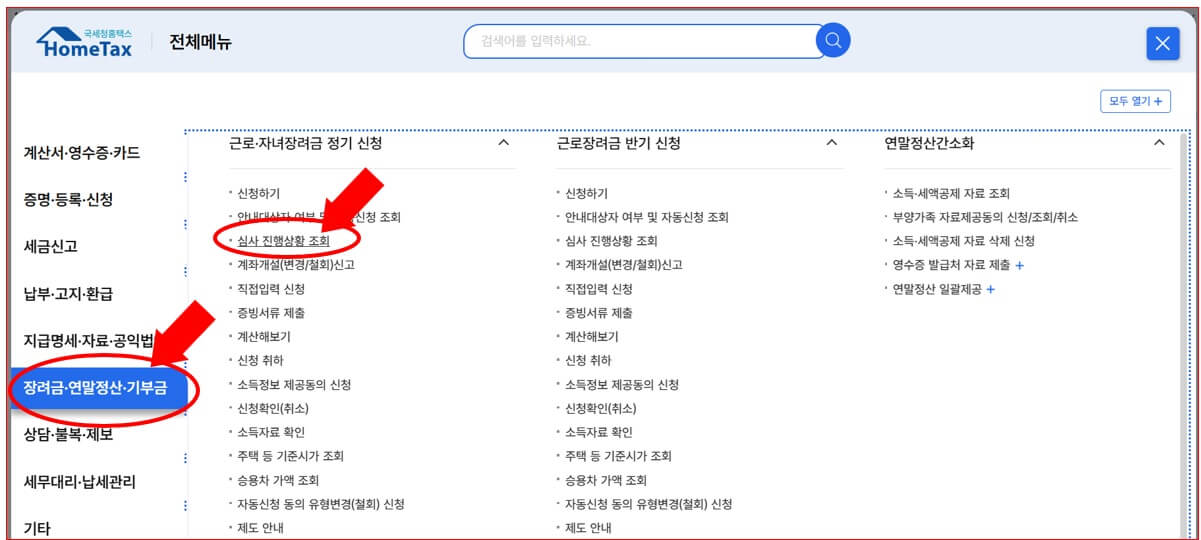Open 소득정보 제공동의 신청 under 반기 신청
Viewport: 1201px width, 540px height.
tap(621, 384)
